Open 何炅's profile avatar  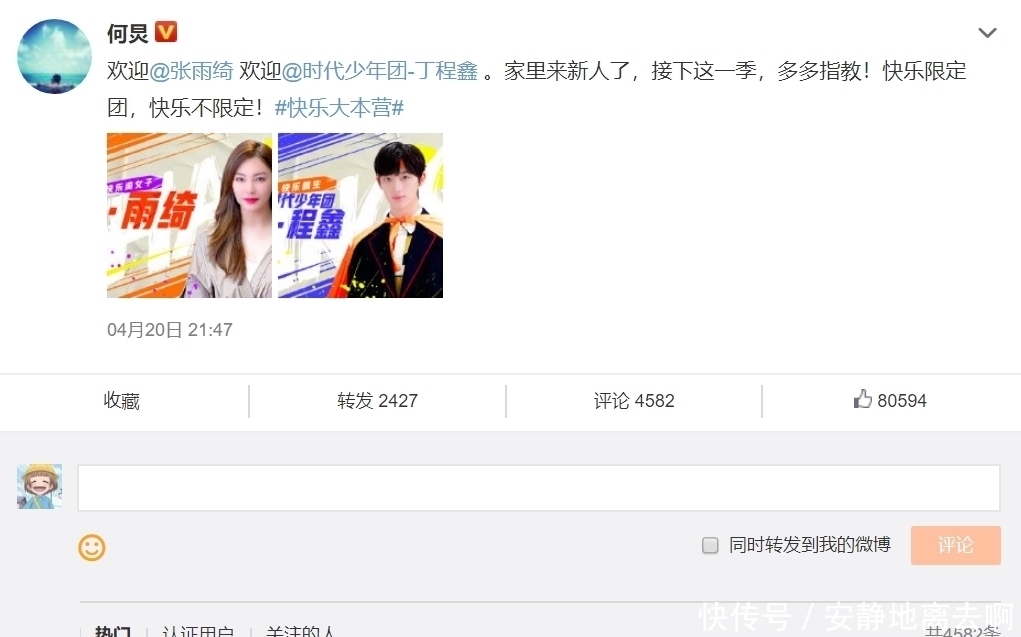[54, 56]
